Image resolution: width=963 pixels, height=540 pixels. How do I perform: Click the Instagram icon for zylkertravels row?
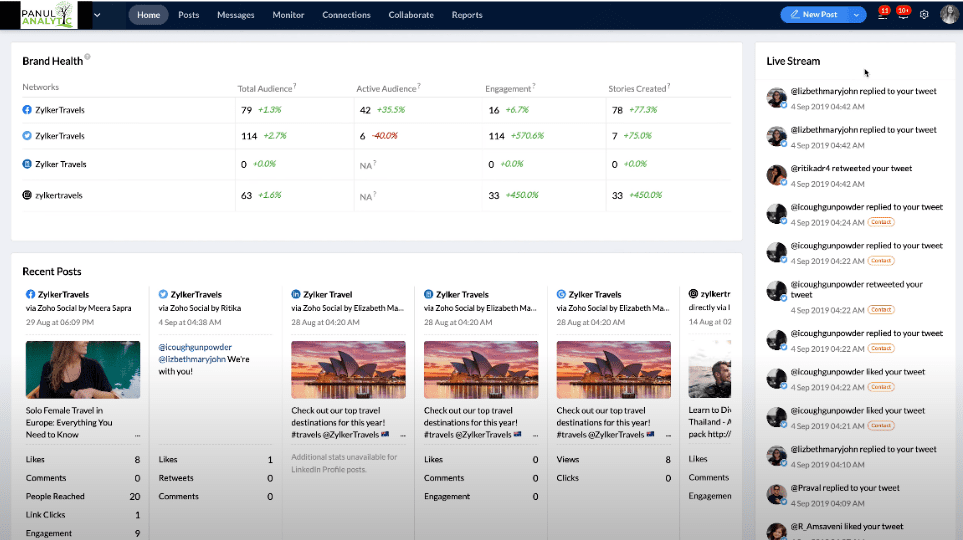[27, 195]
